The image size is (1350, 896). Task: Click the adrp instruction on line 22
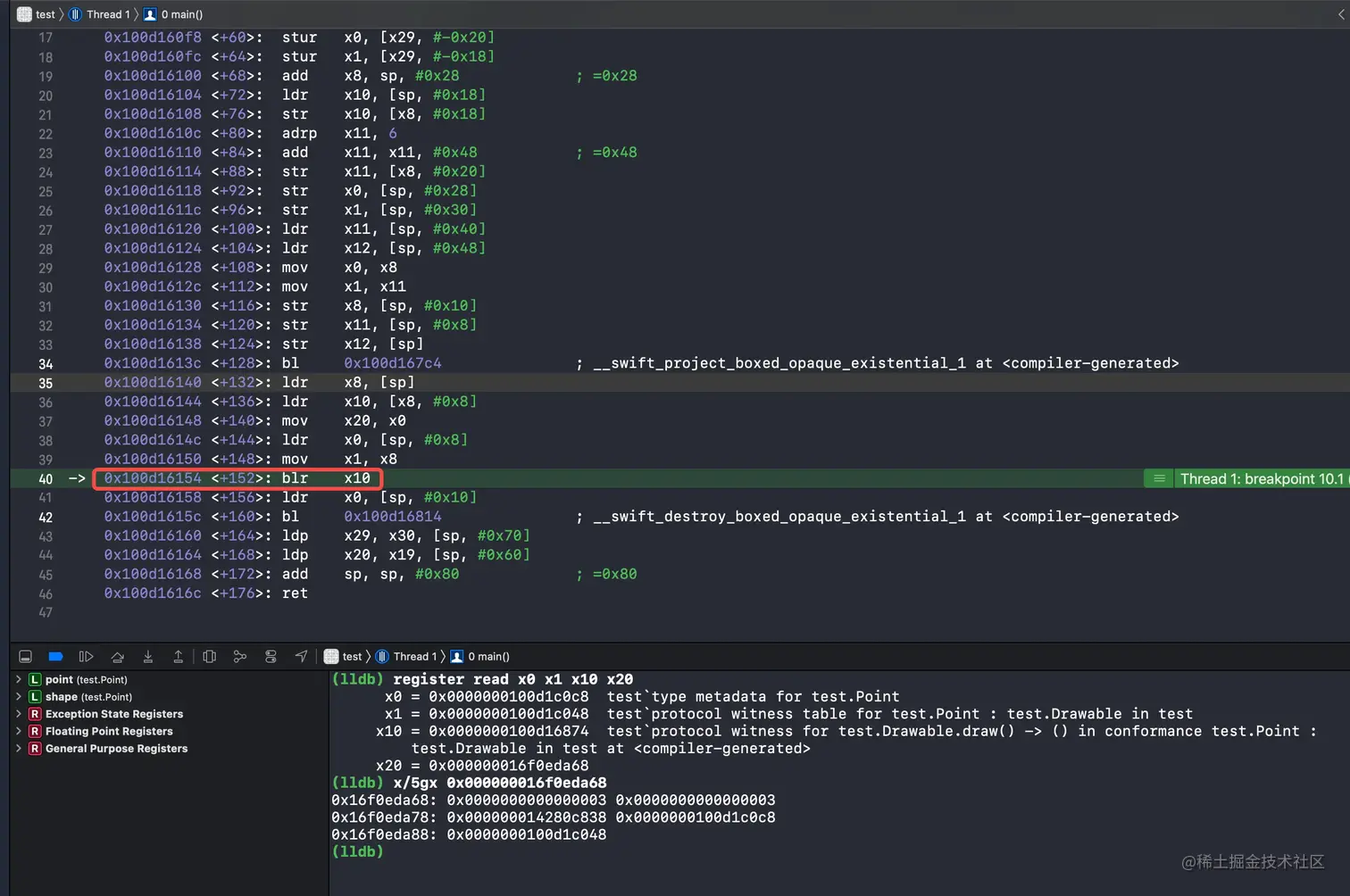(299, 133)
